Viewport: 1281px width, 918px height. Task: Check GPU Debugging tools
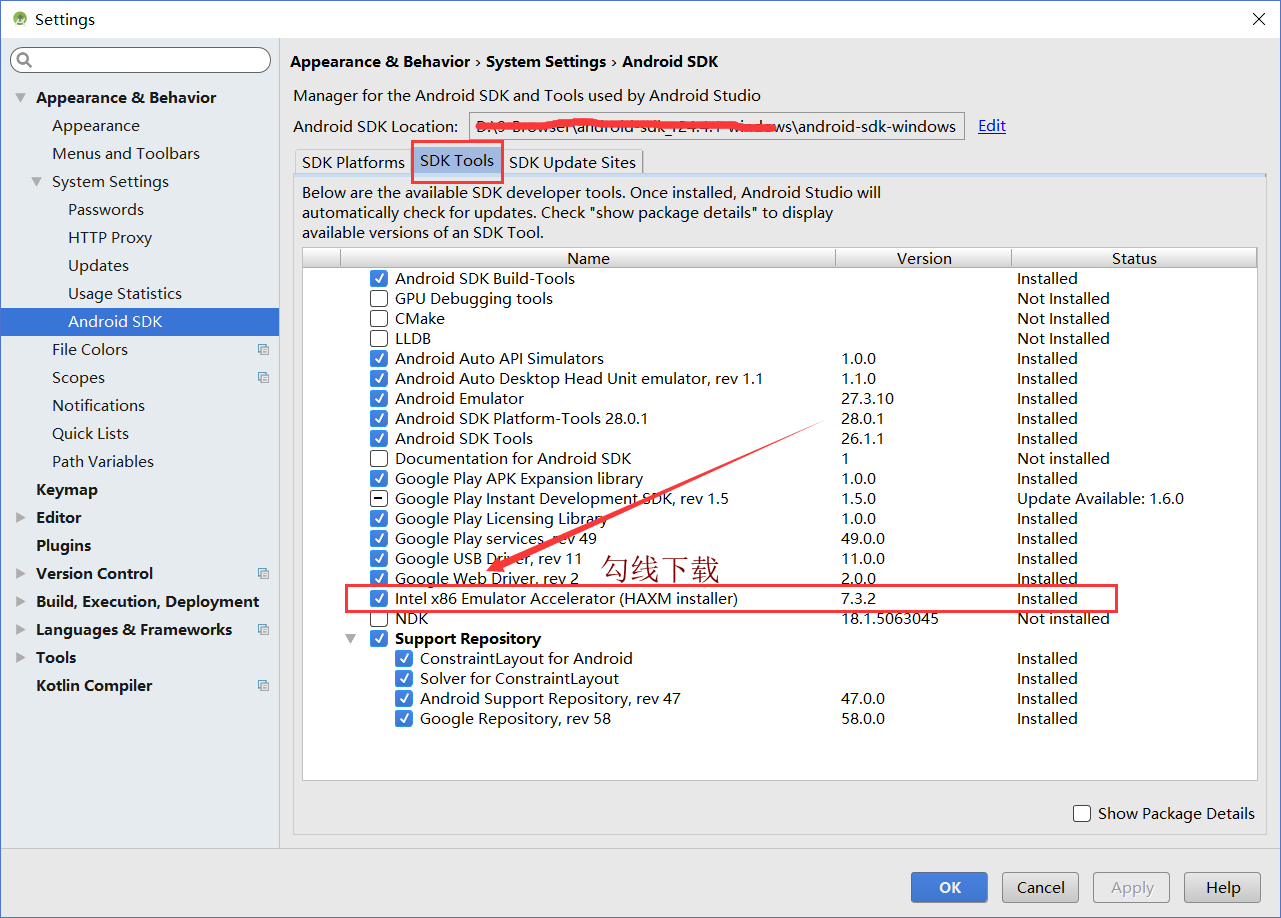coord(379,299)
